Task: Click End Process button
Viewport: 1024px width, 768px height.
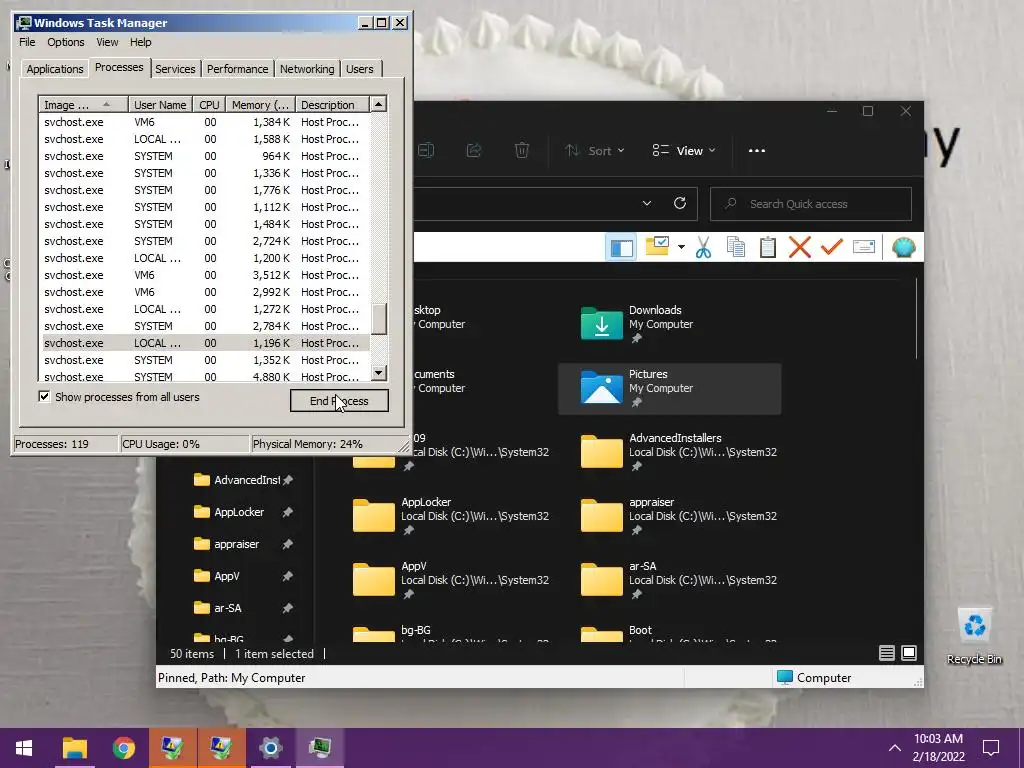Action: point(339,401)
